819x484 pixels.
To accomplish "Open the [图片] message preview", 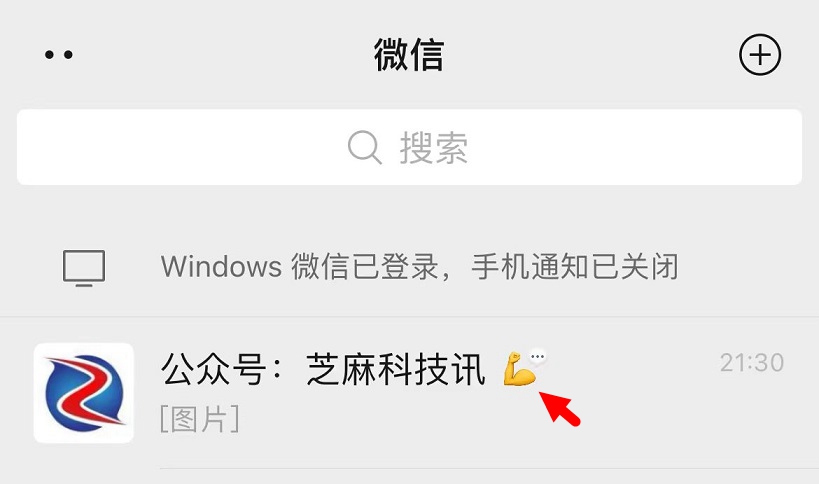I will pyautogui.click(x=200, y=419).
